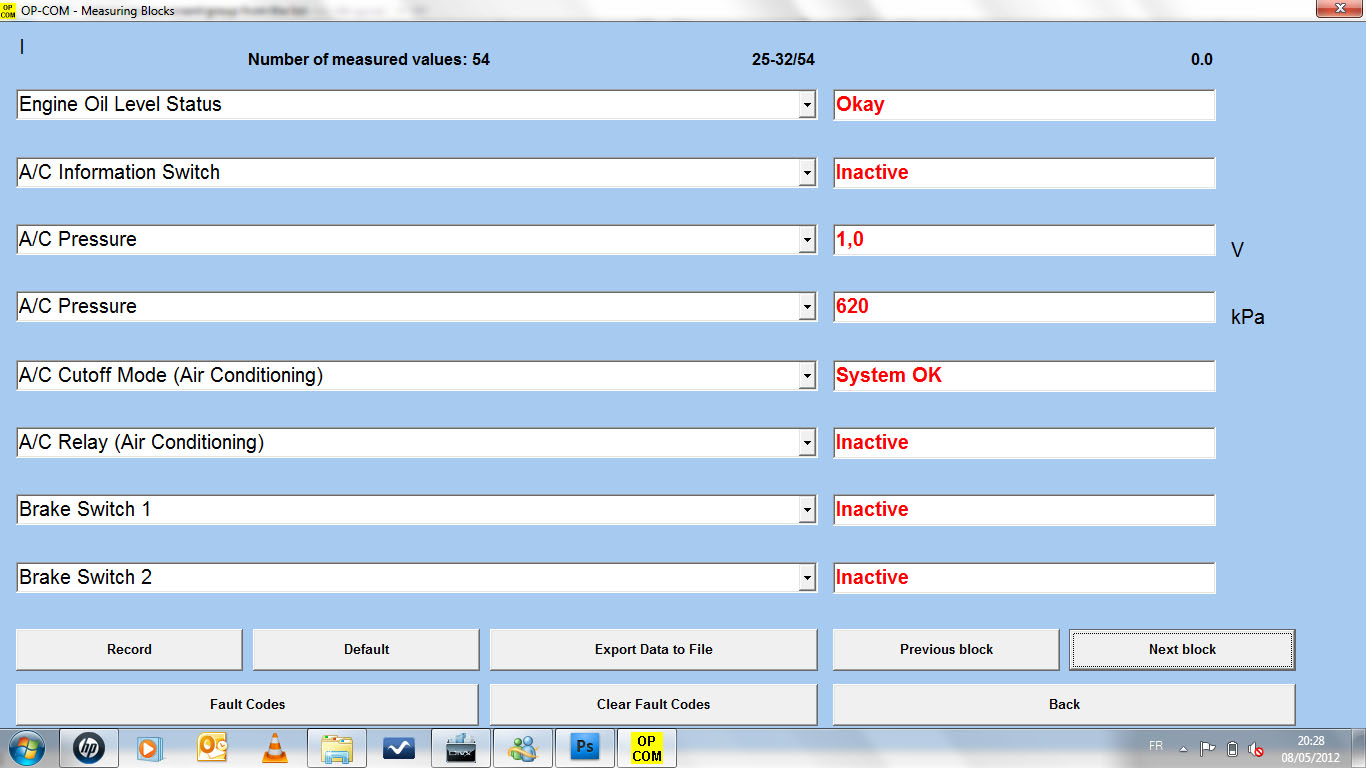Show hidden system tray icons

(1184, 748)
